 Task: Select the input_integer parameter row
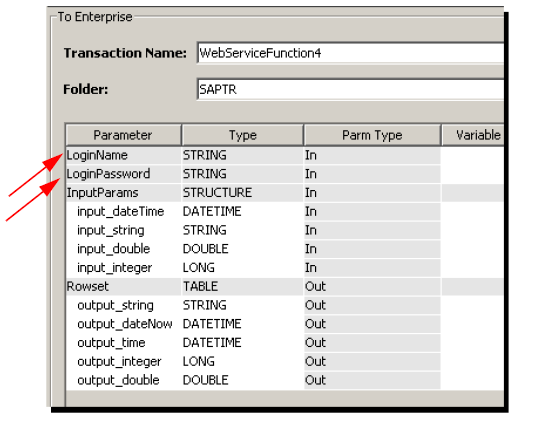[285, 268]
